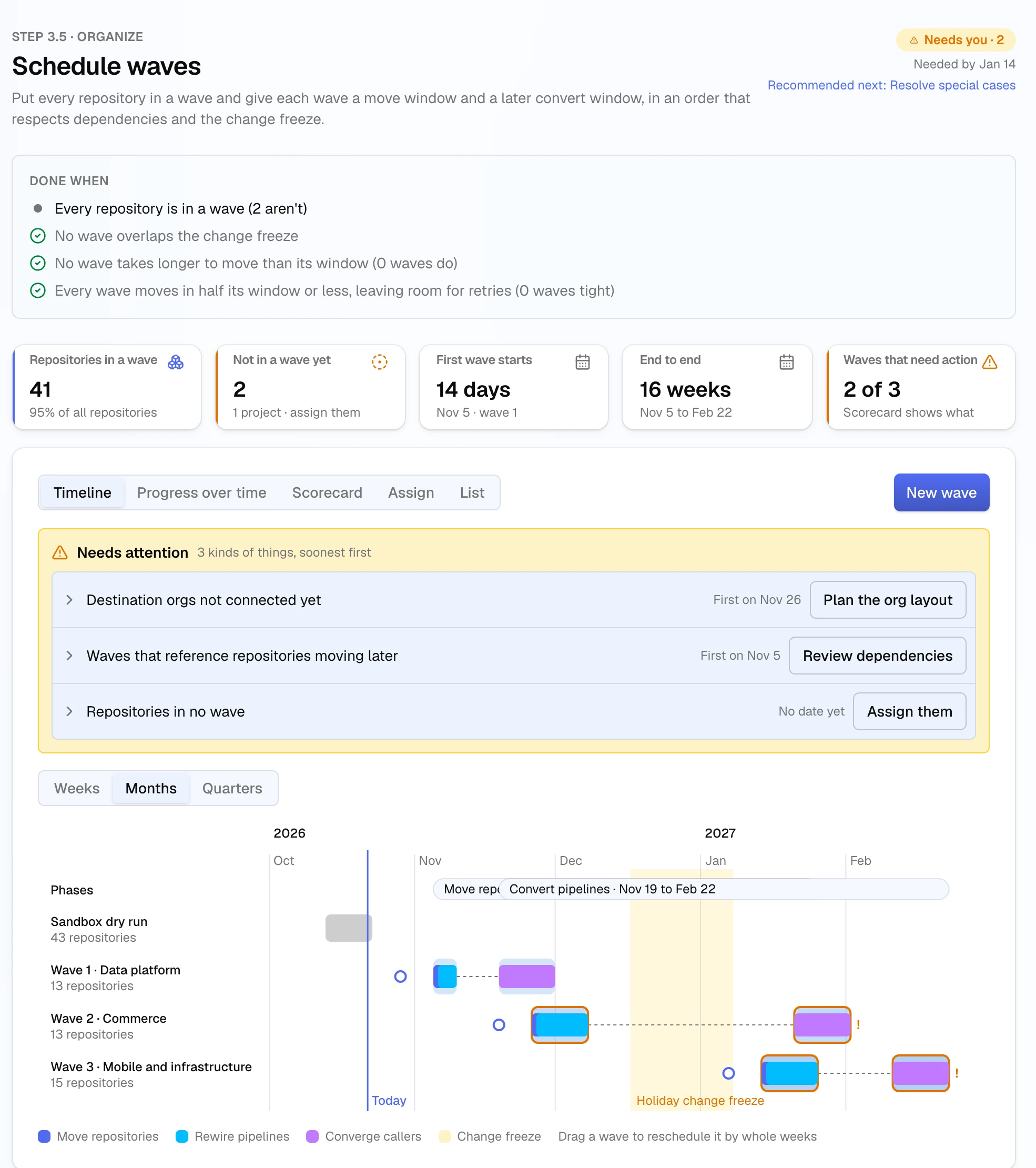This screenshot has height=1168, width=1036.
Task: Select Wave 2 blue rewire pipelines bar
Action: 562,1025
